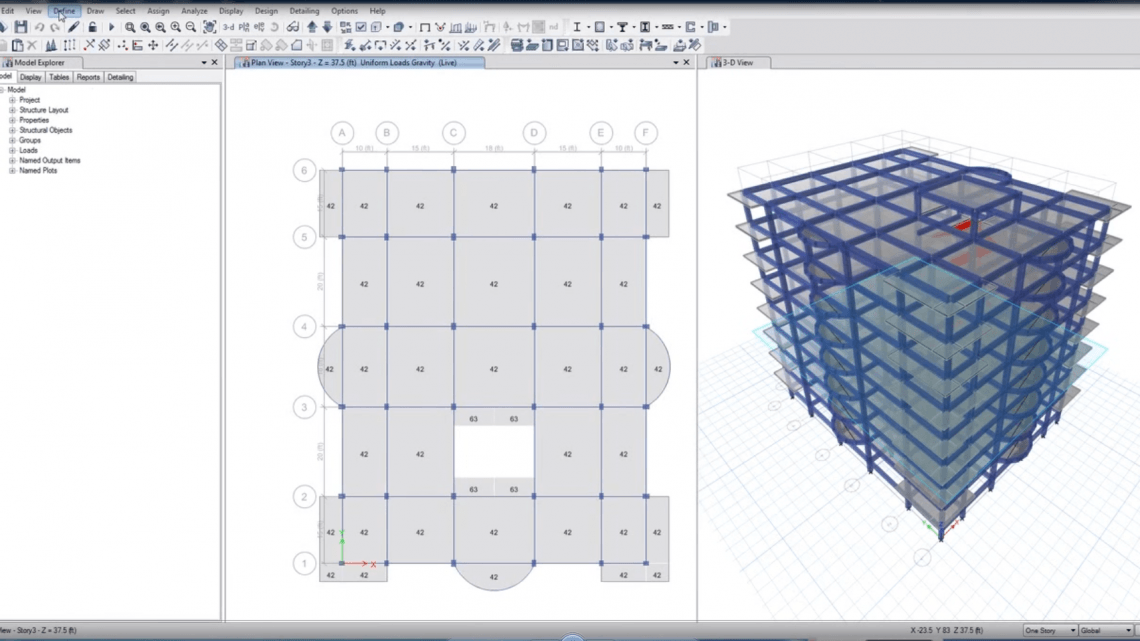This screenshot has width=1140, height=641.
Task: Click the Set 3-d View button
Action: 228,27
